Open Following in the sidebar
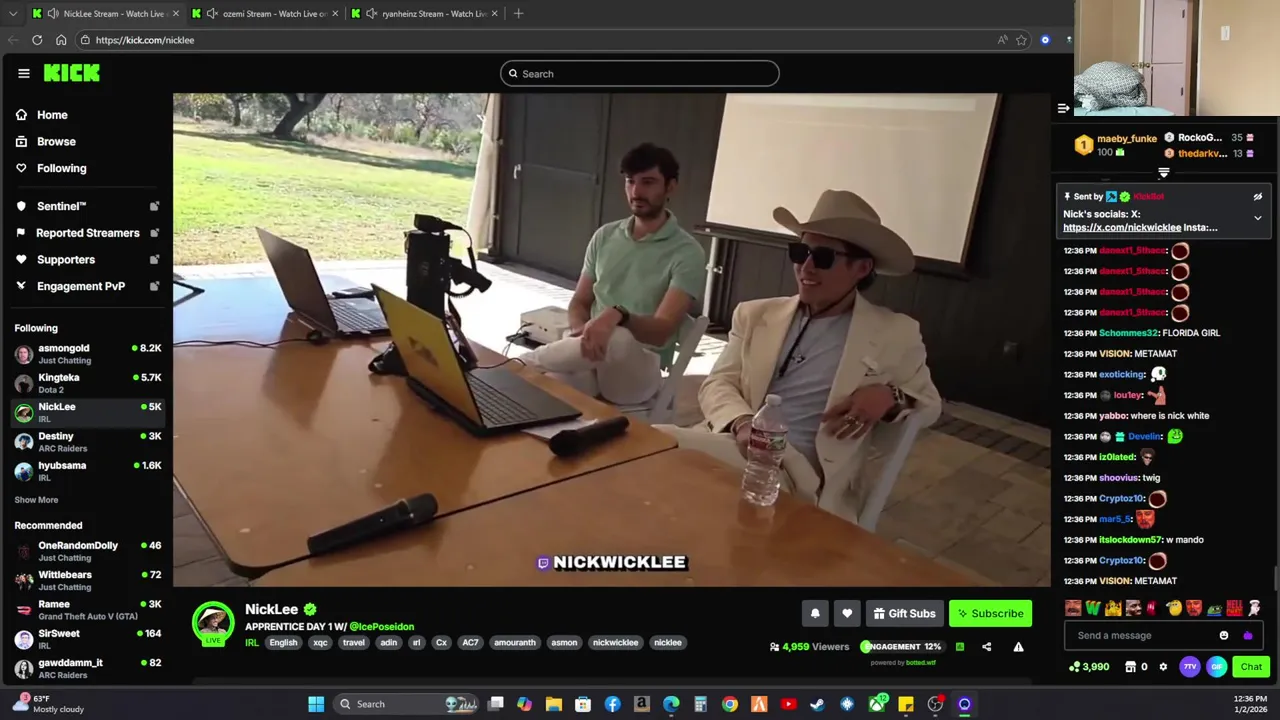The height and width of the screenshot is (720, 1280). (x=61, y=168)
